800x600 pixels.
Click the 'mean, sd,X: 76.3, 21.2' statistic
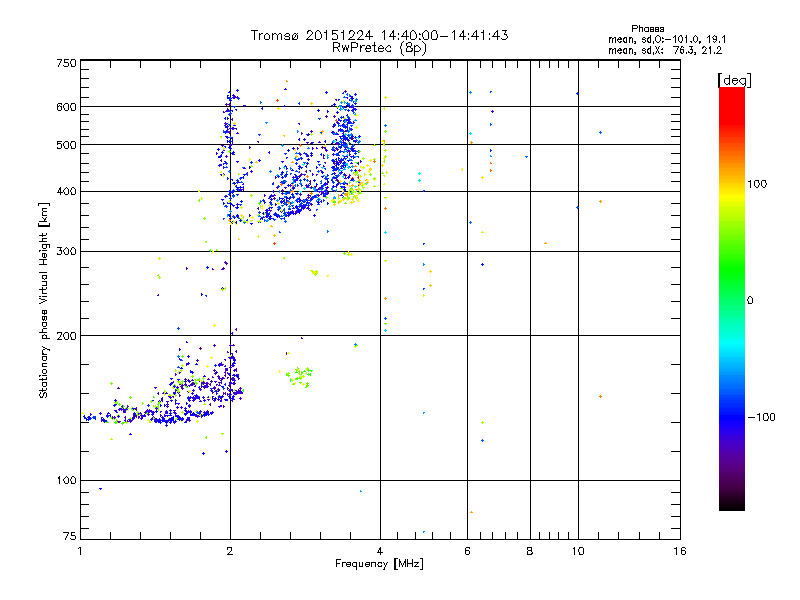pos(665,50)
